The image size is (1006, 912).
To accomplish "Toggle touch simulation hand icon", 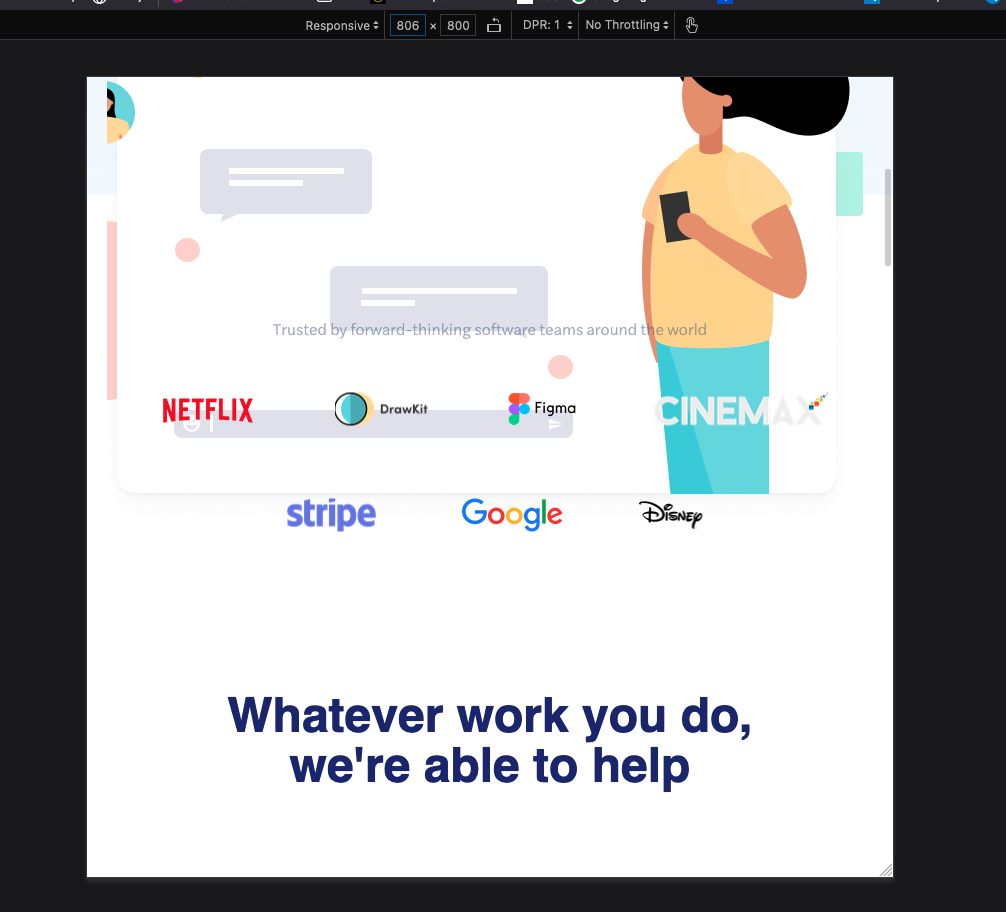I will [692, 26].
